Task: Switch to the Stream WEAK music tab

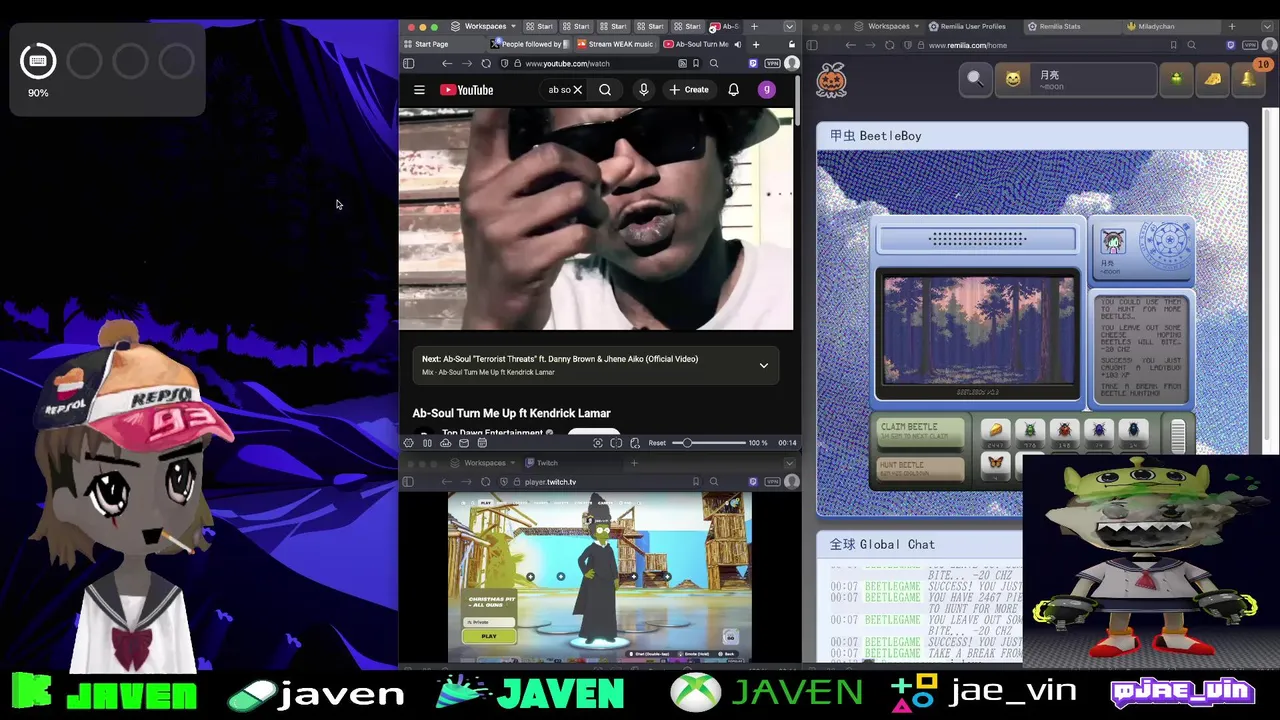Action: [x=615, y=44]
